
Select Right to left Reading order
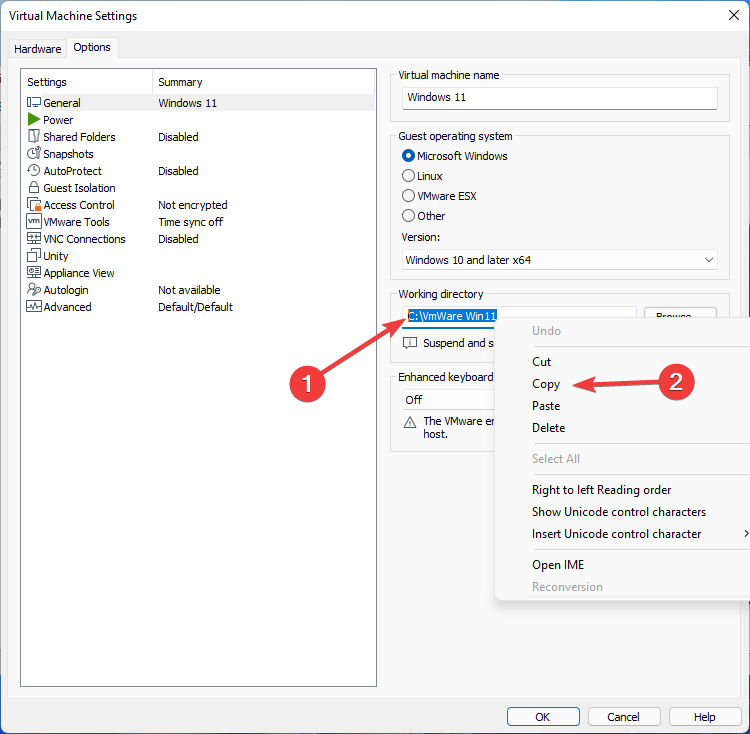601,490
